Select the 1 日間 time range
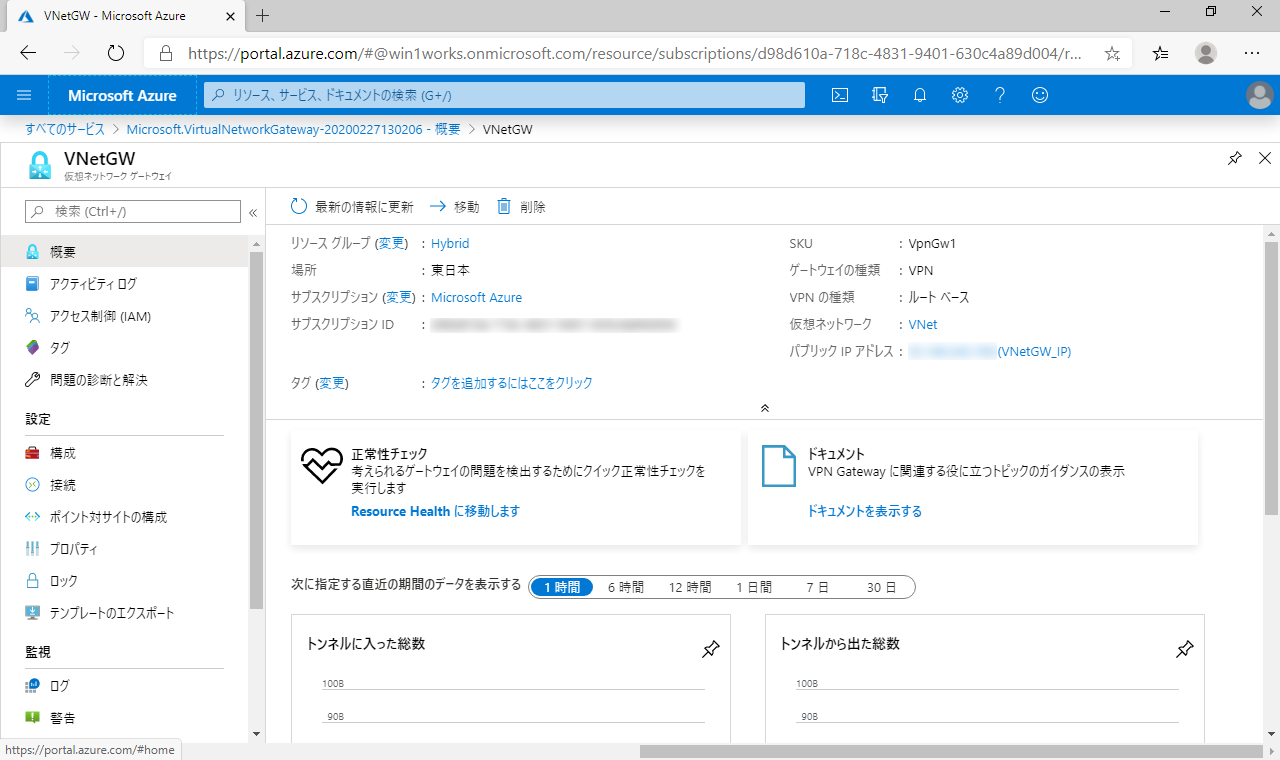Screen dimensions: 1280x760 tap(754, 587)
